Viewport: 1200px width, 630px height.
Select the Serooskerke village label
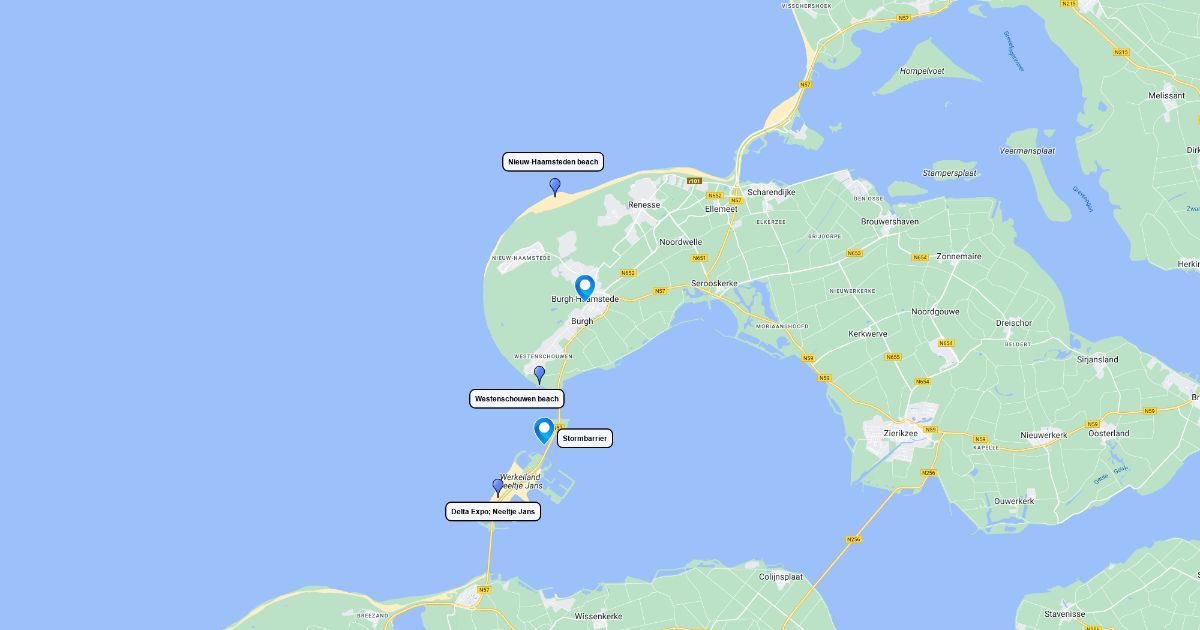[x=714, y=283]
